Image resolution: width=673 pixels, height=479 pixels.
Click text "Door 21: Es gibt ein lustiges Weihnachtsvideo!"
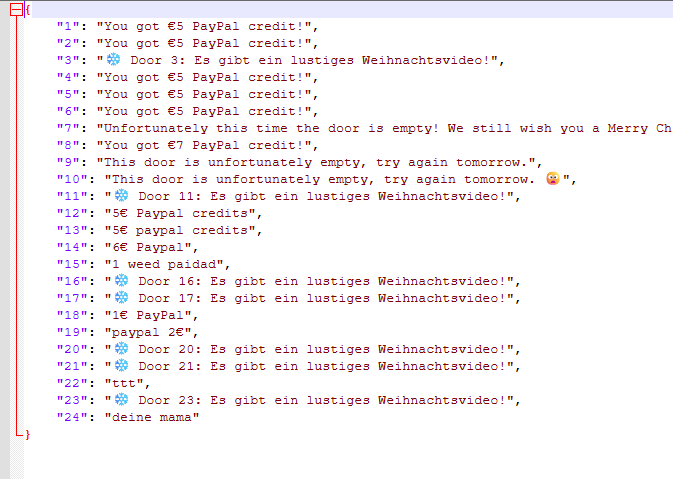tap(322, 367)
